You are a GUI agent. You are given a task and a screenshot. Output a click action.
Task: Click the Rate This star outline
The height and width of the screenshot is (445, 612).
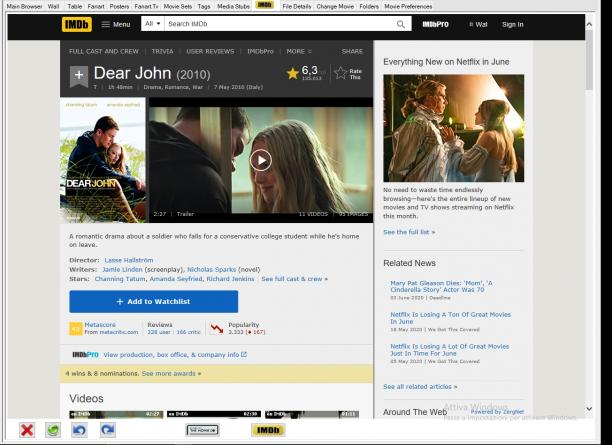(x=341, y=73)
